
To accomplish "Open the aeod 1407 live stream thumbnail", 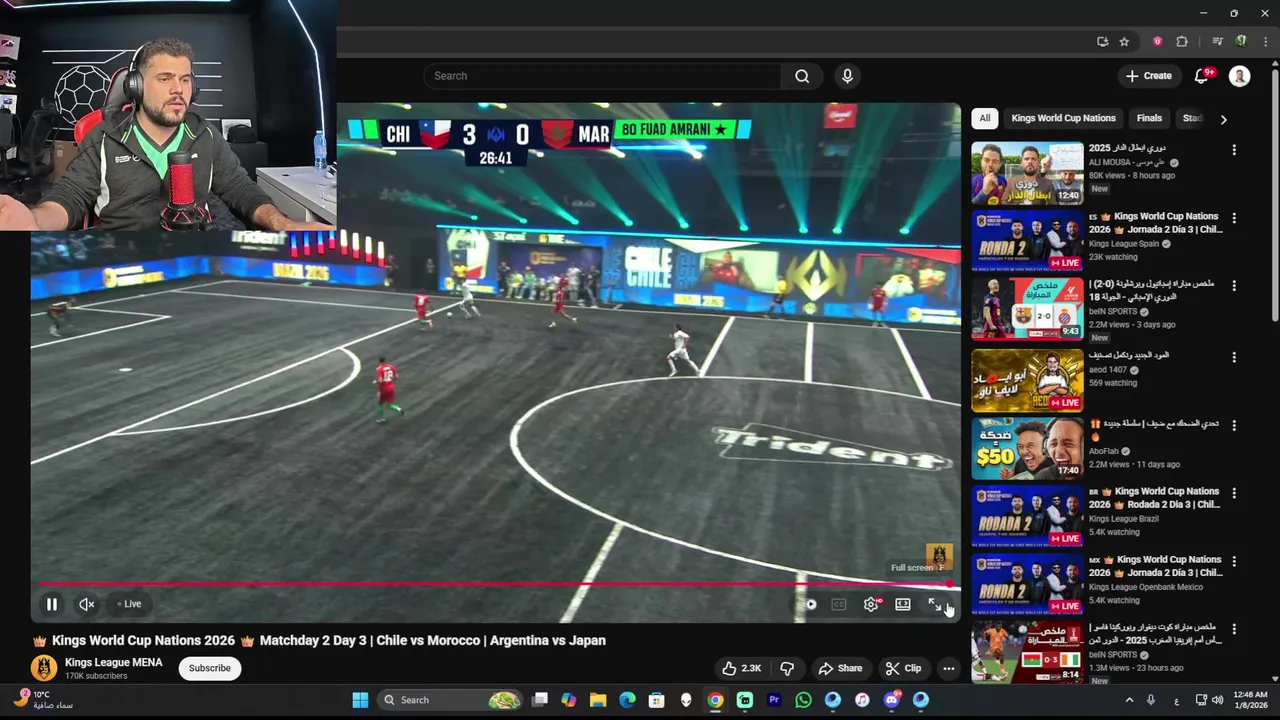I will pos(1027,380).
